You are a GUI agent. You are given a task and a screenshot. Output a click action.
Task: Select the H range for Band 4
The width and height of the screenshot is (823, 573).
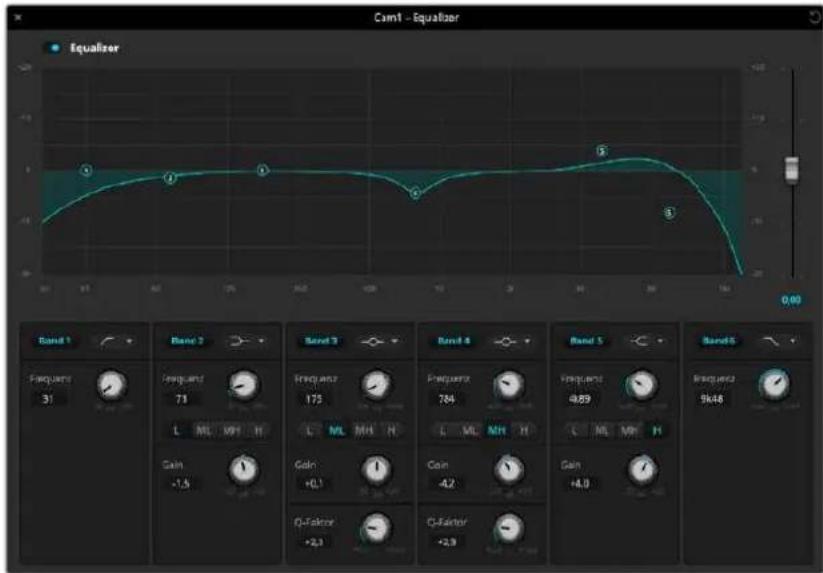tap(524, 431)
